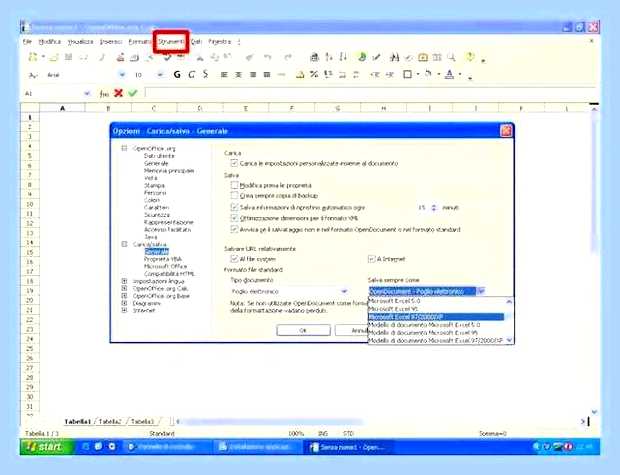Click the align right icon

pos(253,74)
